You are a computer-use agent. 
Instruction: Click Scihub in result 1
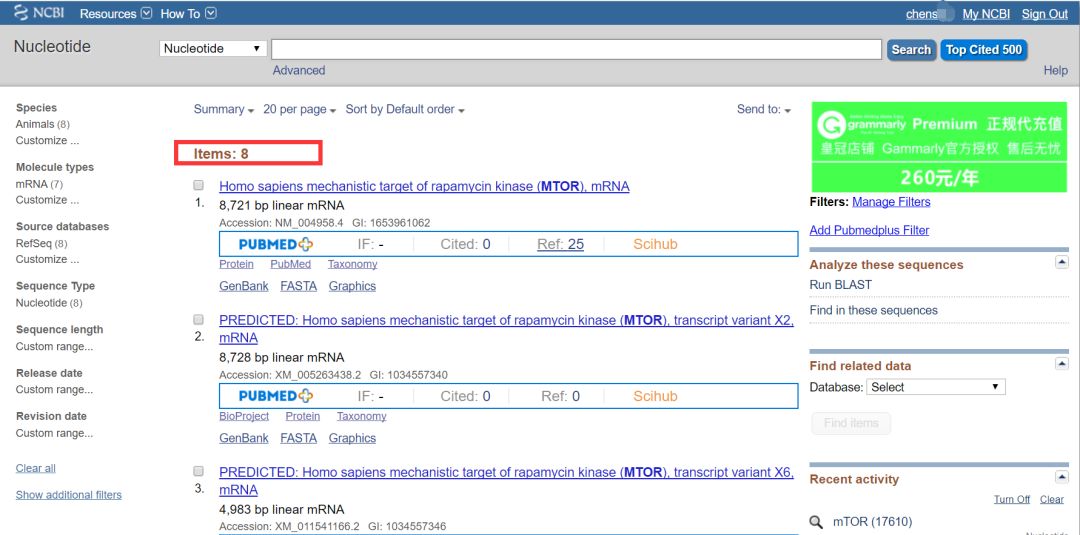pyautogui.click(x=655, y=244)
